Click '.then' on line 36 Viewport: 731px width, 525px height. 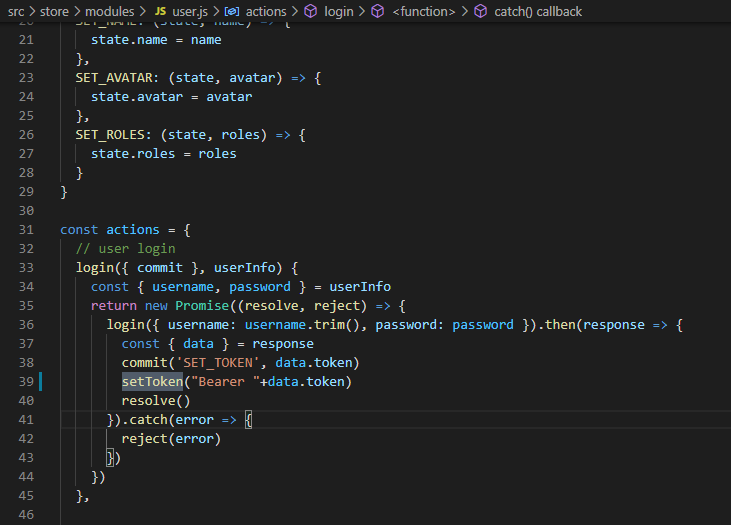(557, 325)
